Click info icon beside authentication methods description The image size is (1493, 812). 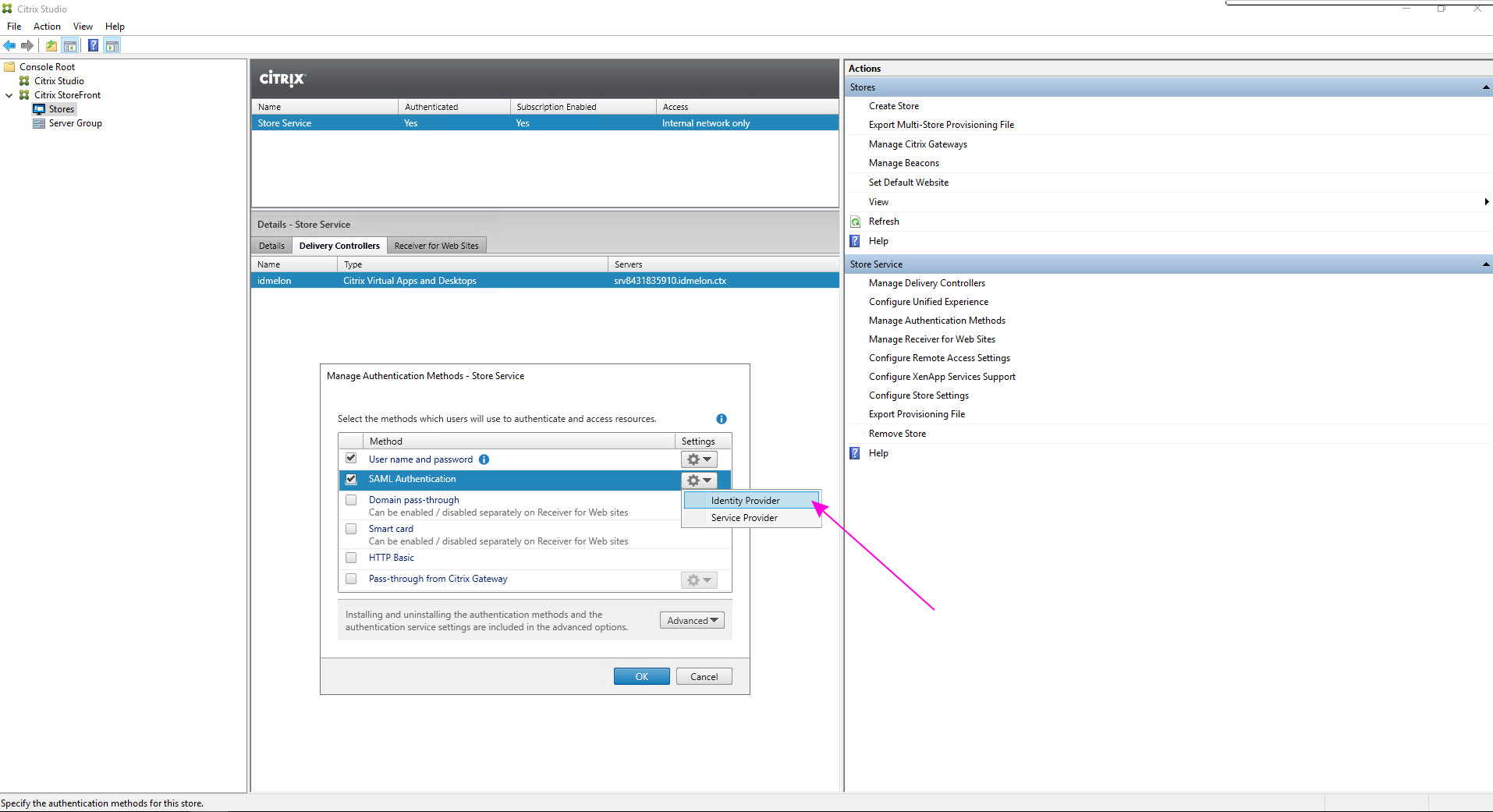722,419
